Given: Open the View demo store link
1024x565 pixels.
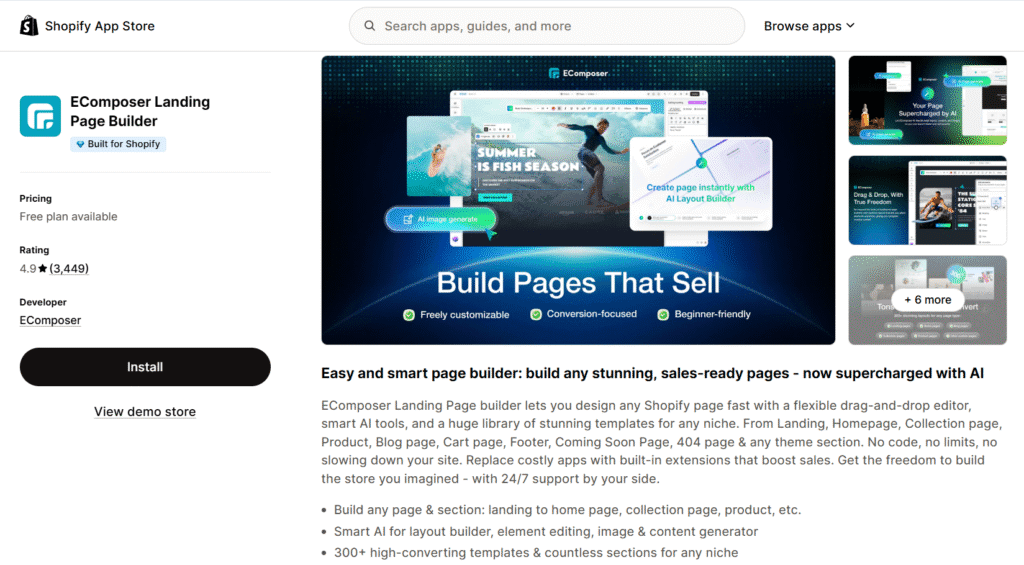Looking at the screenshot, I should [x=145, y=412].
